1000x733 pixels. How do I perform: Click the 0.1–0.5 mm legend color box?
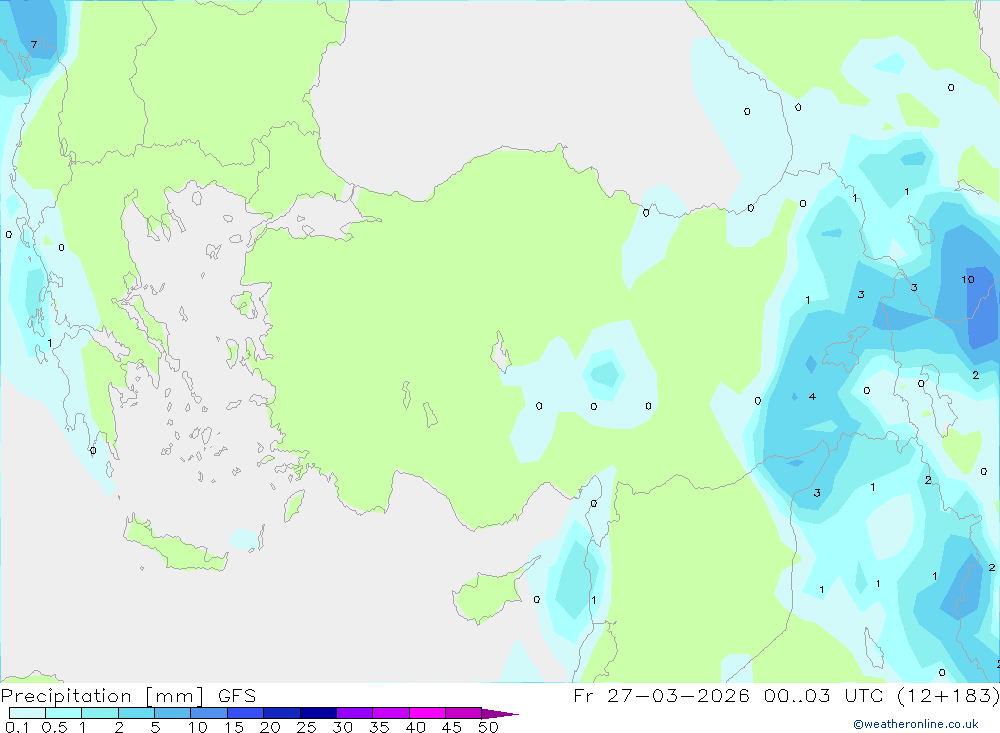click(x=27, y=713)
